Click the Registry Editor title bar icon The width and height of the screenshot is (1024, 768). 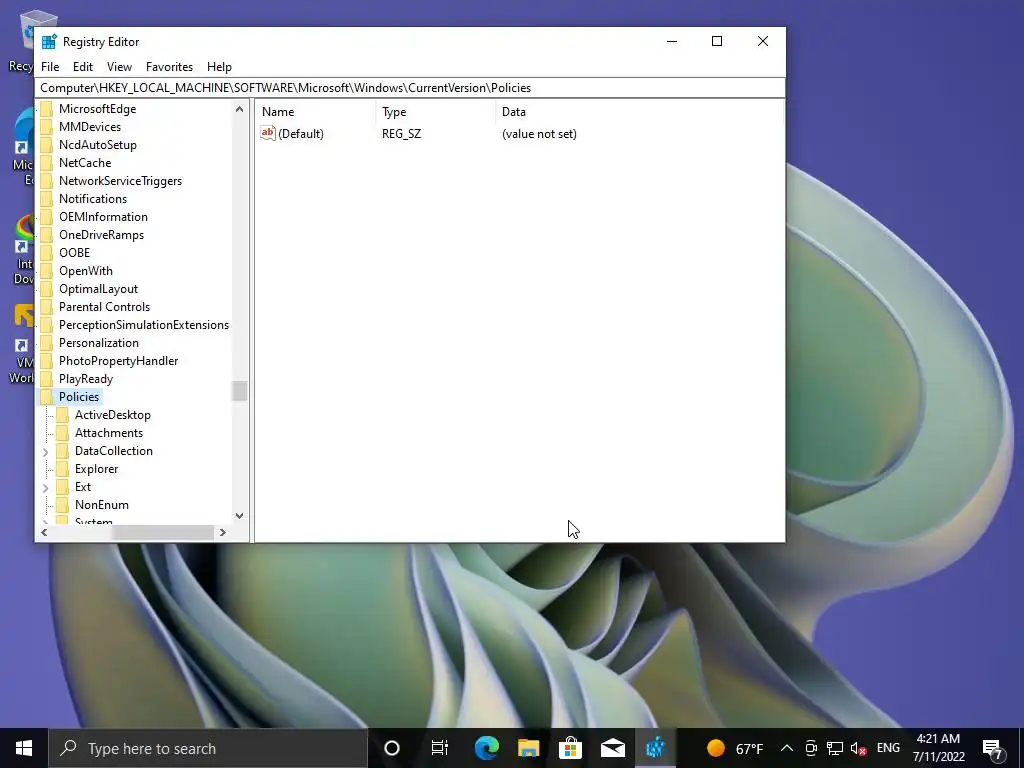pyautogui.click(x=49, y=42)
